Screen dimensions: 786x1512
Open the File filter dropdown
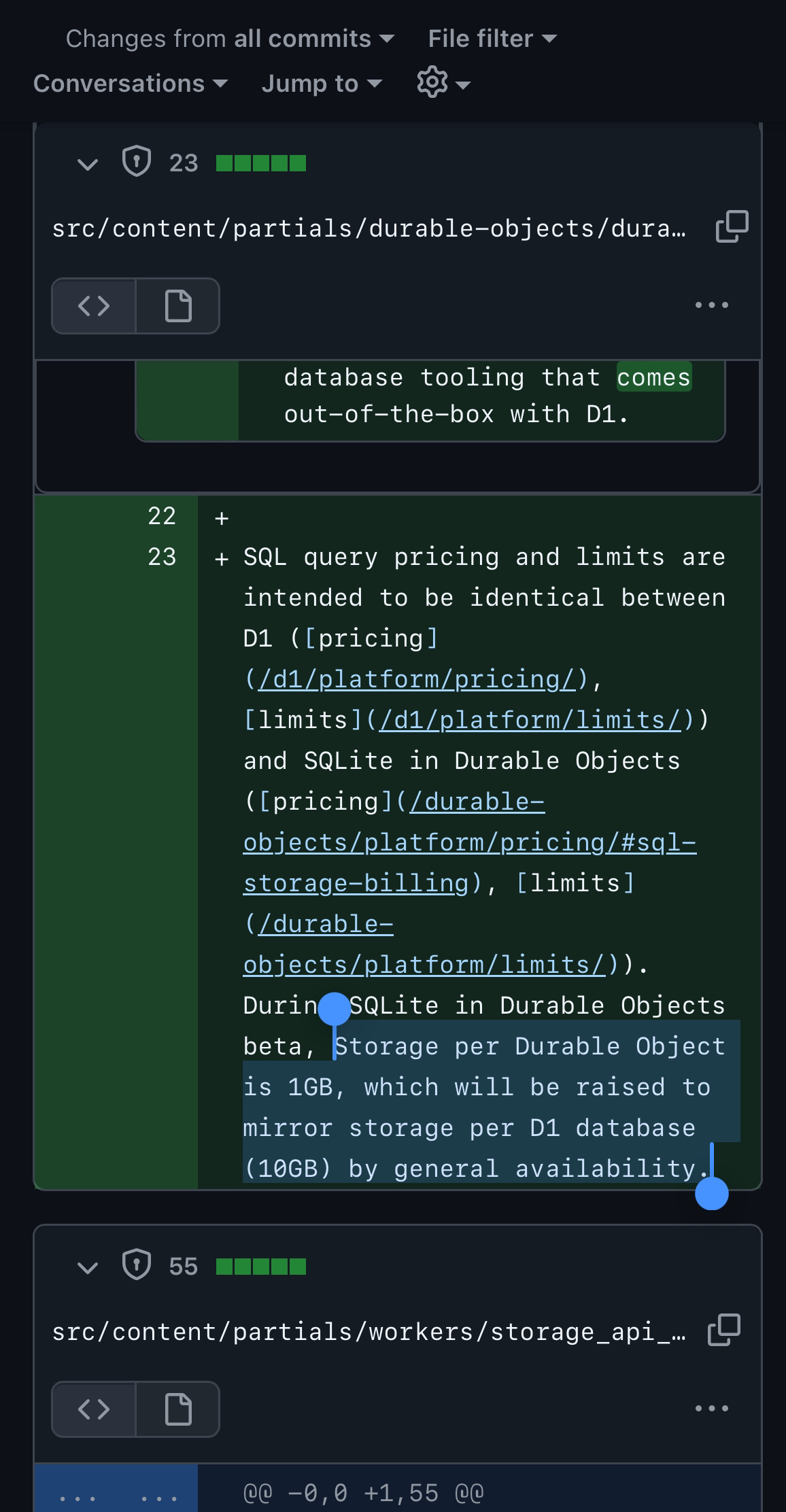coord(492,39)
